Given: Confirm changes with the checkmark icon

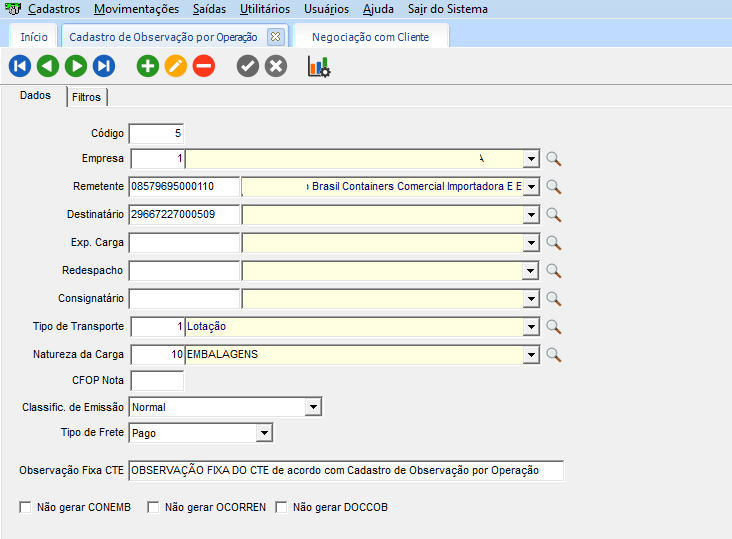Looking at the screenshot, I should tap(247, 66).
